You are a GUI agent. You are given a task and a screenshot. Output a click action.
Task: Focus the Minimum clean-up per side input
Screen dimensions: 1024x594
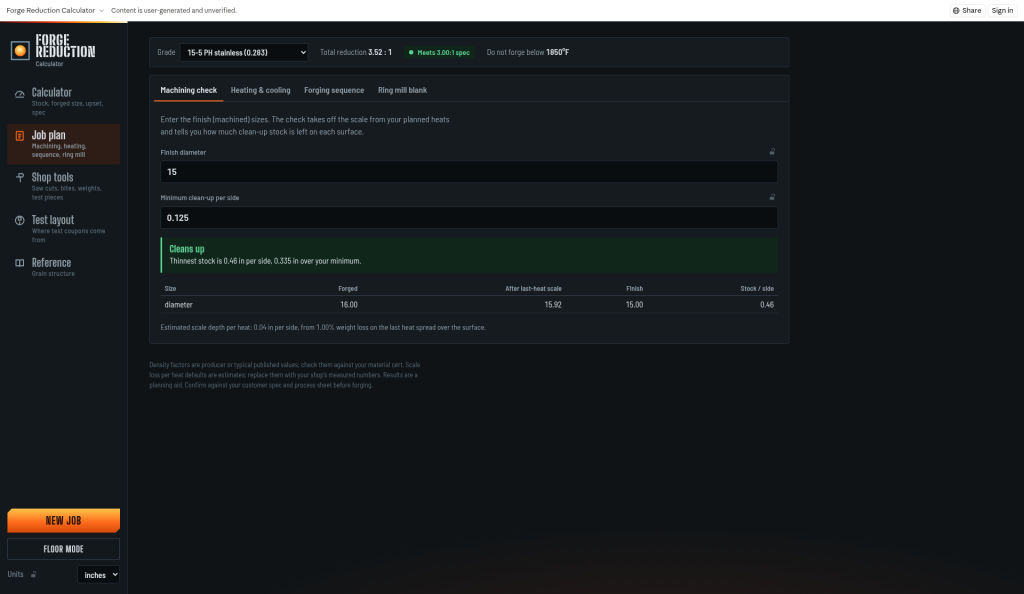[x=469, y=217]
